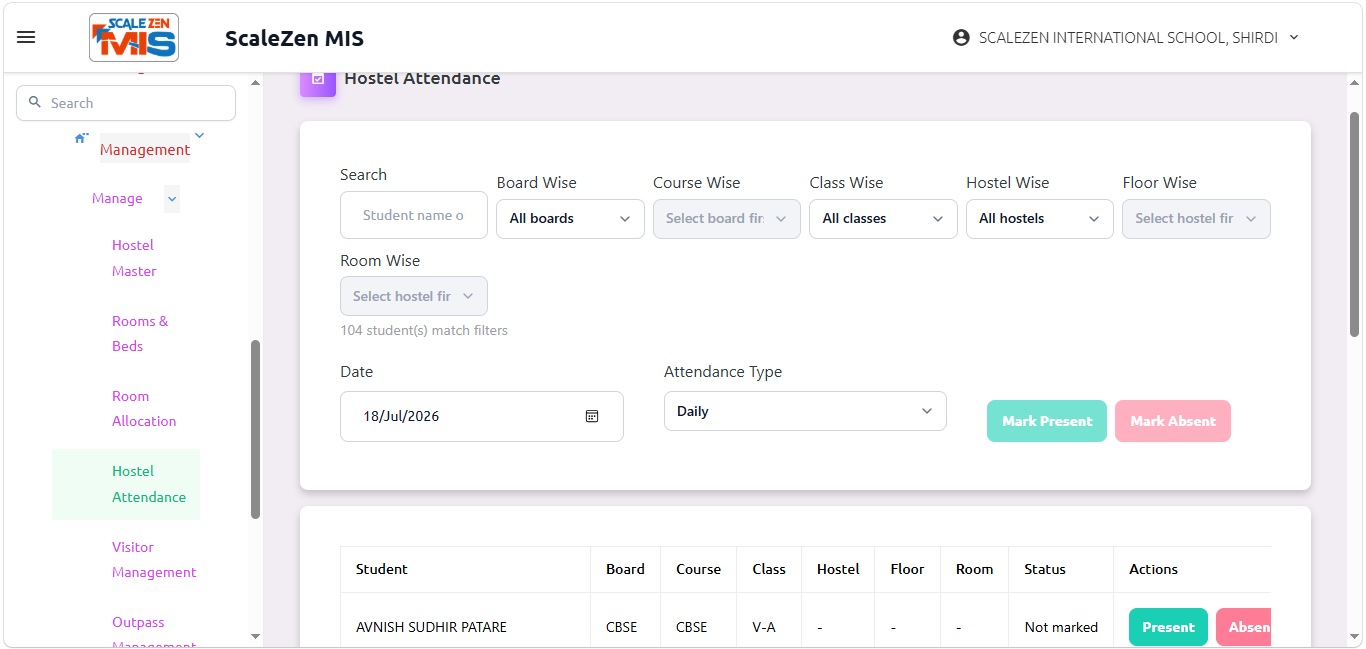Open the Course Wise dropdown
This screenshot has width=1366, height=649.
(x=727, y=219)
